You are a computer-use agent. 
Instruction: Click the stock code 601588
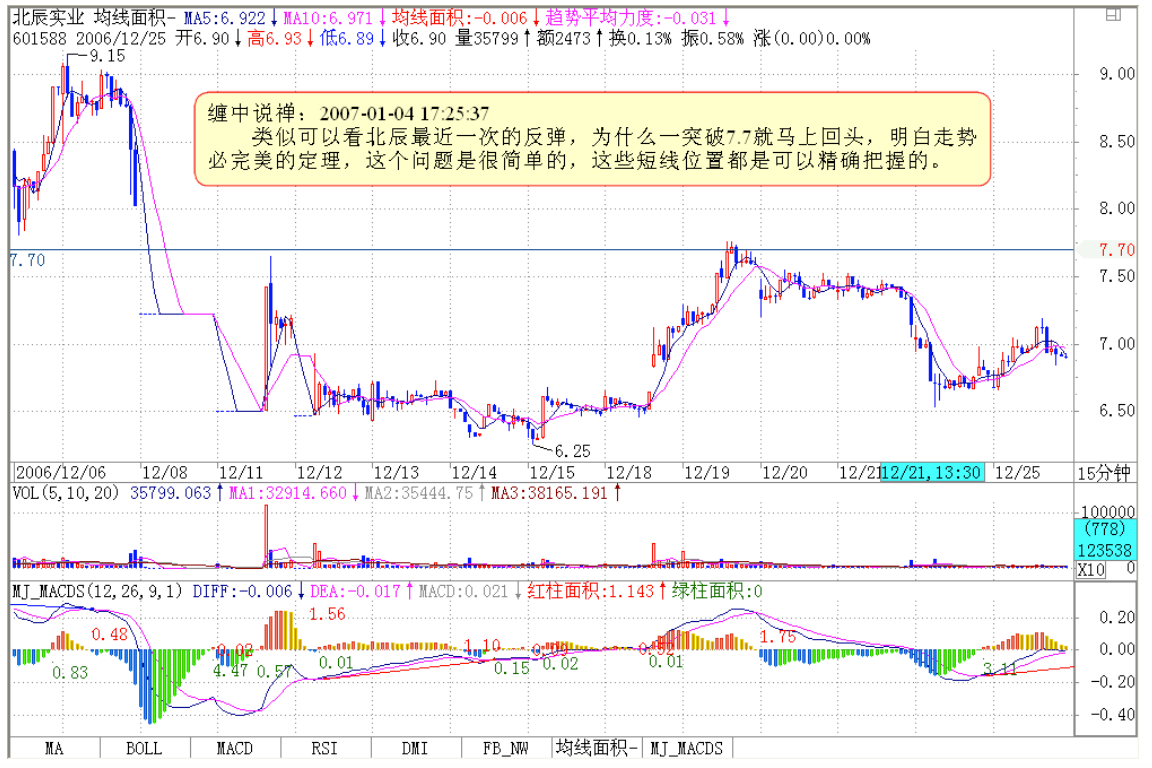[x=40, y=38]
